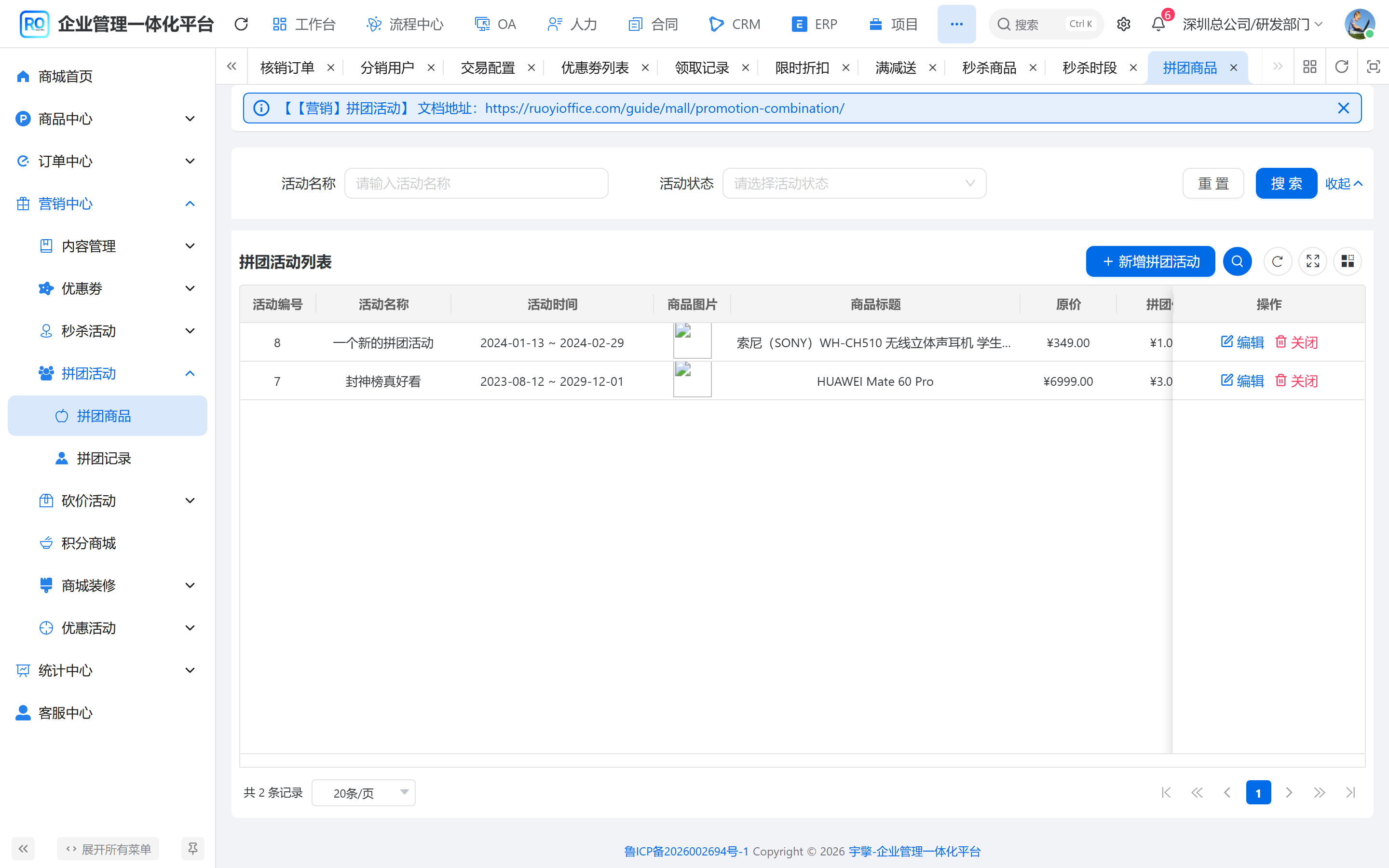Click the header search box
The width and height of the screenshot is (1389, 868).
[1046, 24]
